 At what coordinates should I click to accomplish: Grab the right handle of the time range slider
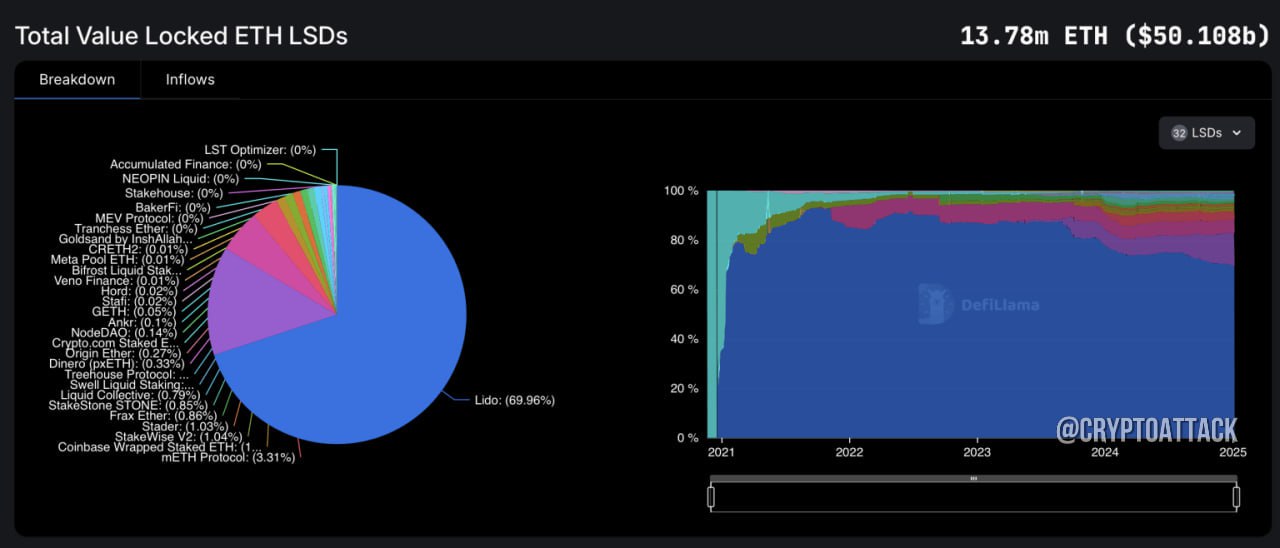(x=1236, y=497)
